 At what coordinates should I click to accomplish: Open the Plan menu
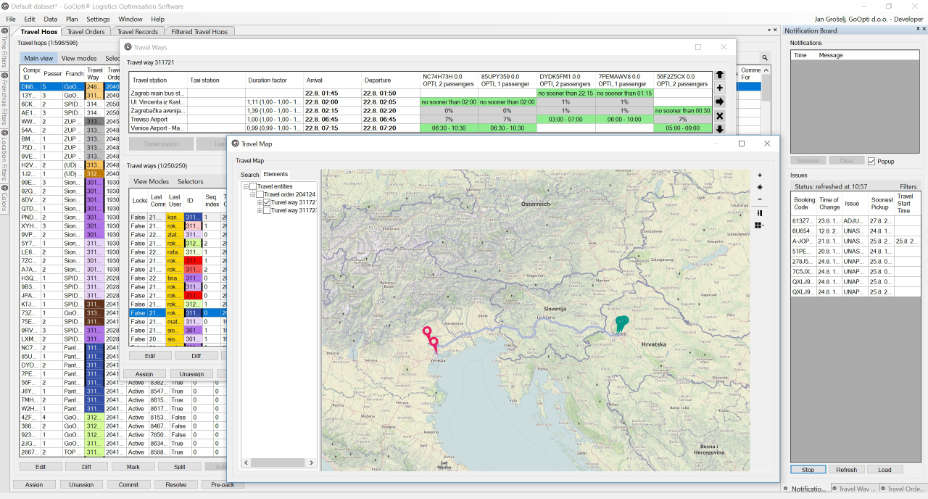[x=73, y=19]
